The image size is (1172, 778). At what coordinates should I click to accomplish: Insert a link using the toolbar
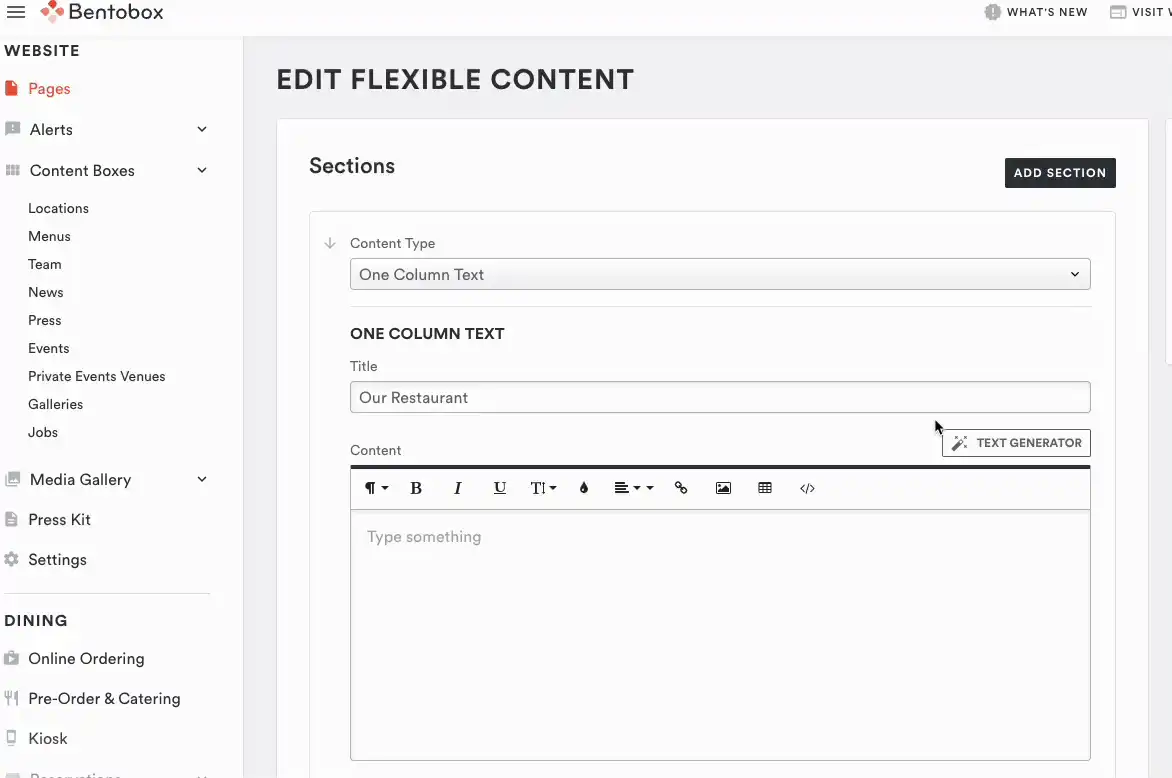(681, 488)
